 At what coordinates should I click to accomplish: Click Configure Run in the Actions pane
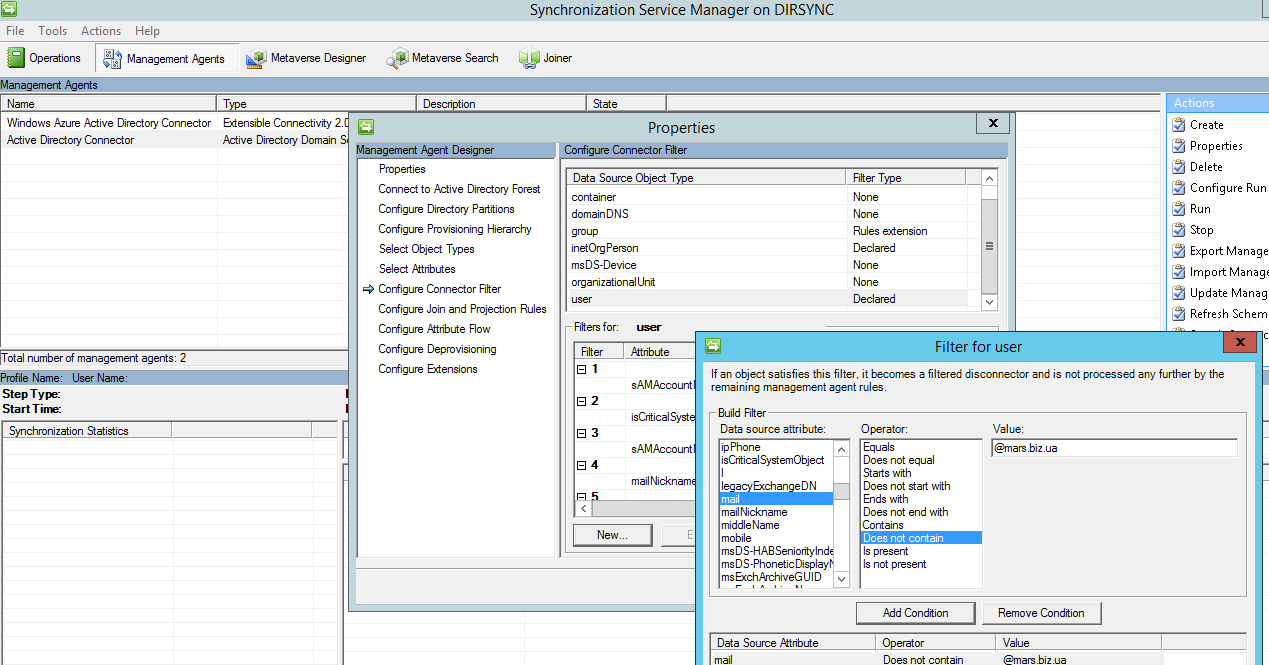tap(1227, 188)
